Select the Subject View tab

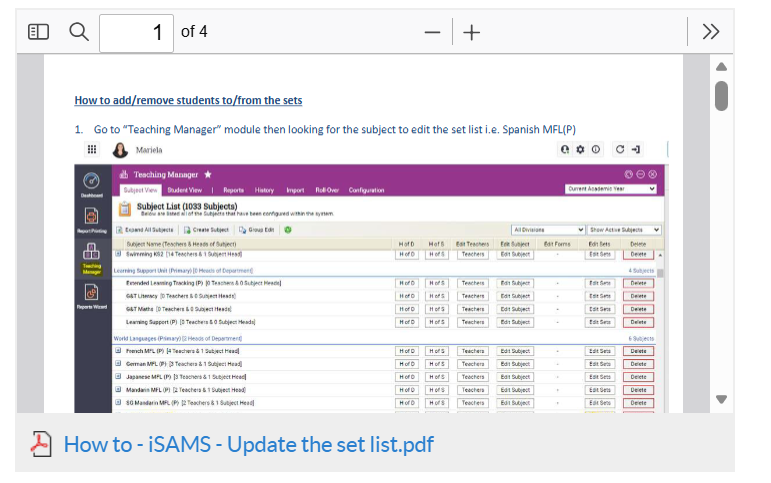tap(140, 190)
